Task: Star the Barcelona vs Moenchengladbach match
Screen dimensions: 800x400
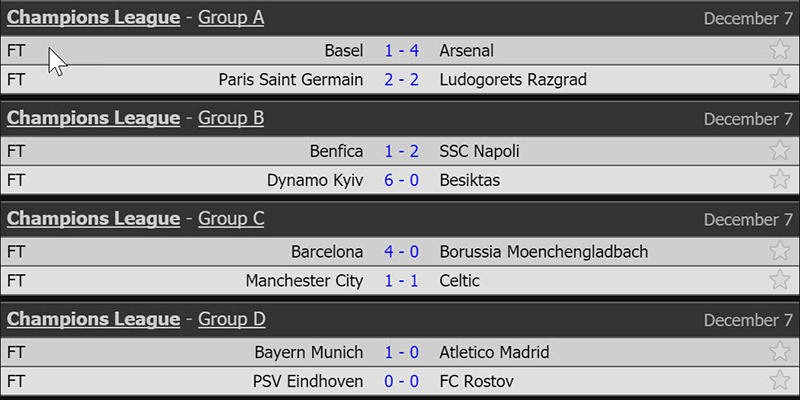Action: pyautogui.click(x=779, y=252)
